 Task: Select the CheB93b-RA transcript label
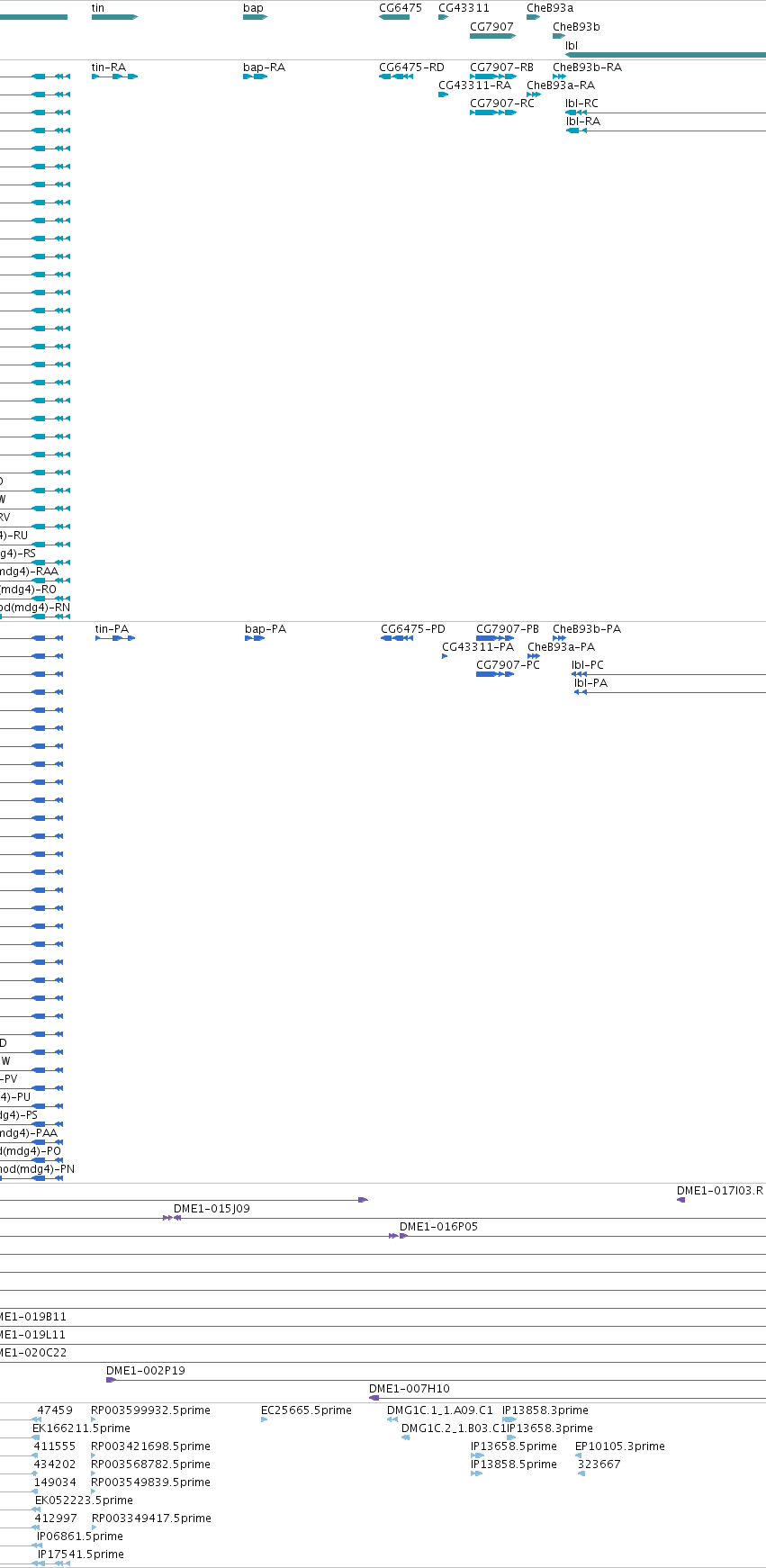[587, 68]
